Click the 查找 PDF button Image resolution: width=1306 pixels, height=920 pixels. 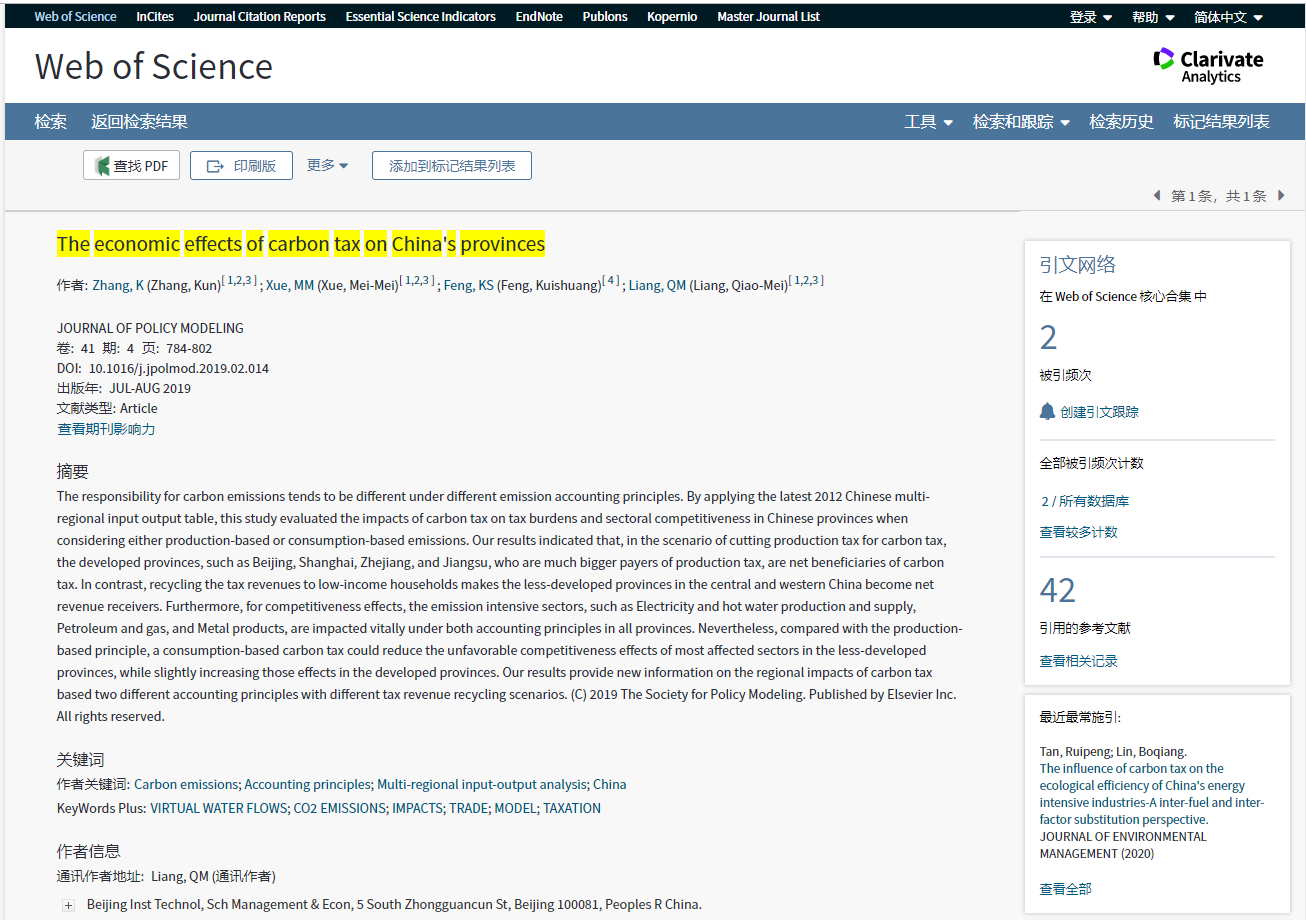131,166
